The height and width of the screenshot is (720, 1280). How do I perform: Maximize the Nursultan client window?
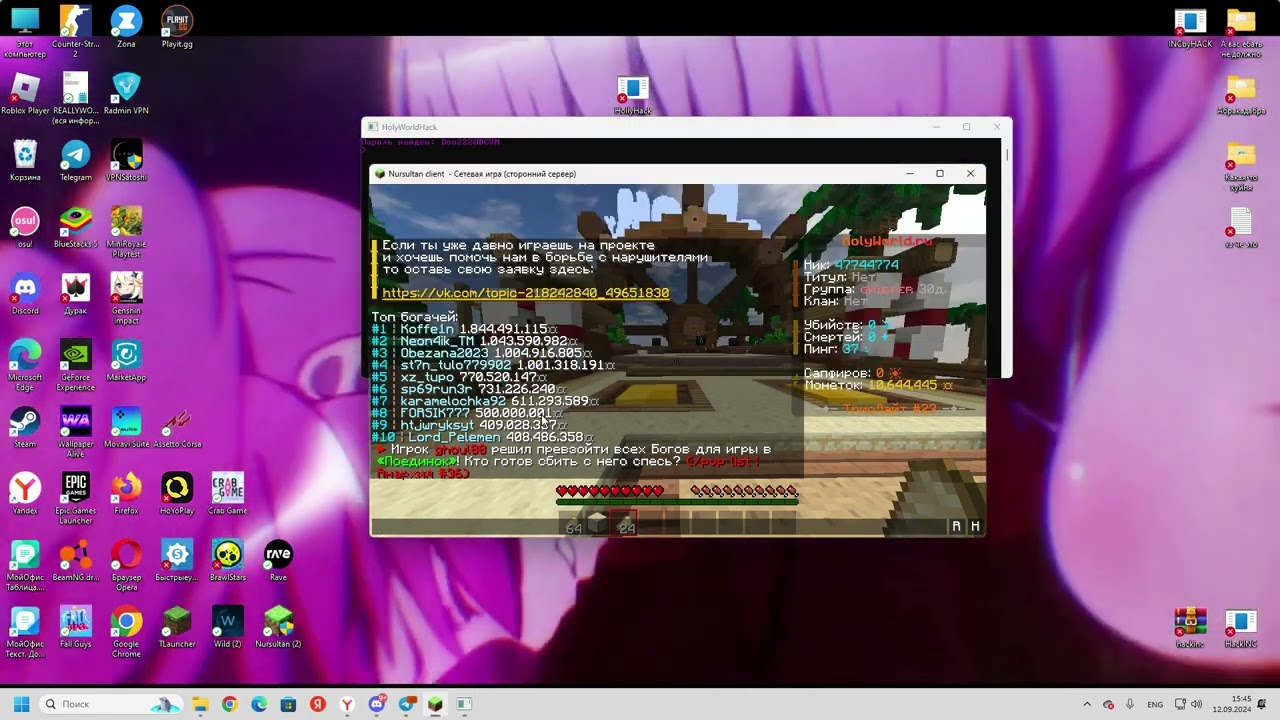pyautogui.click(x=940, y=174)
